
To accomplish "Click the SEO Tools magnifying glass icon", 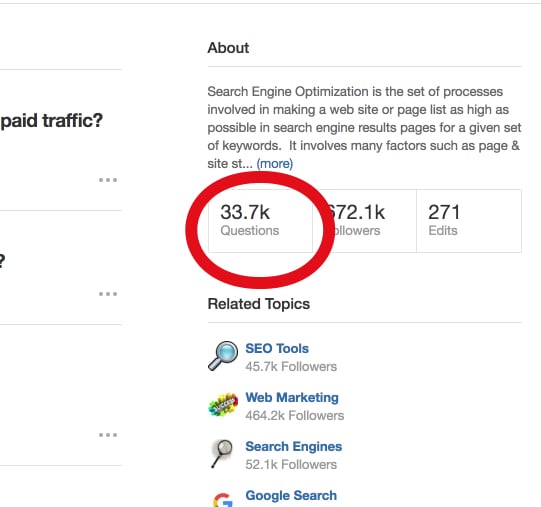I will (x=223, y=356).
